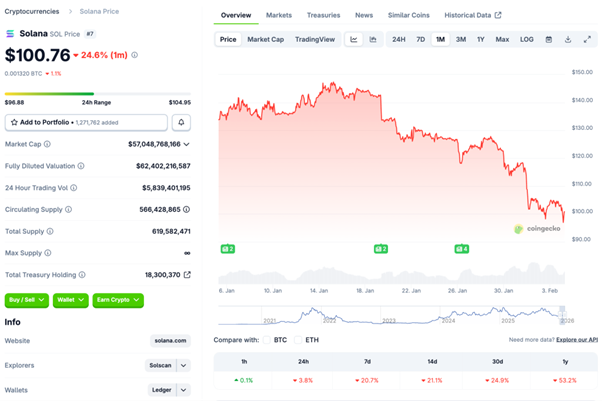Click the download chart data icon
602x401 pixels.
(567, 39)
